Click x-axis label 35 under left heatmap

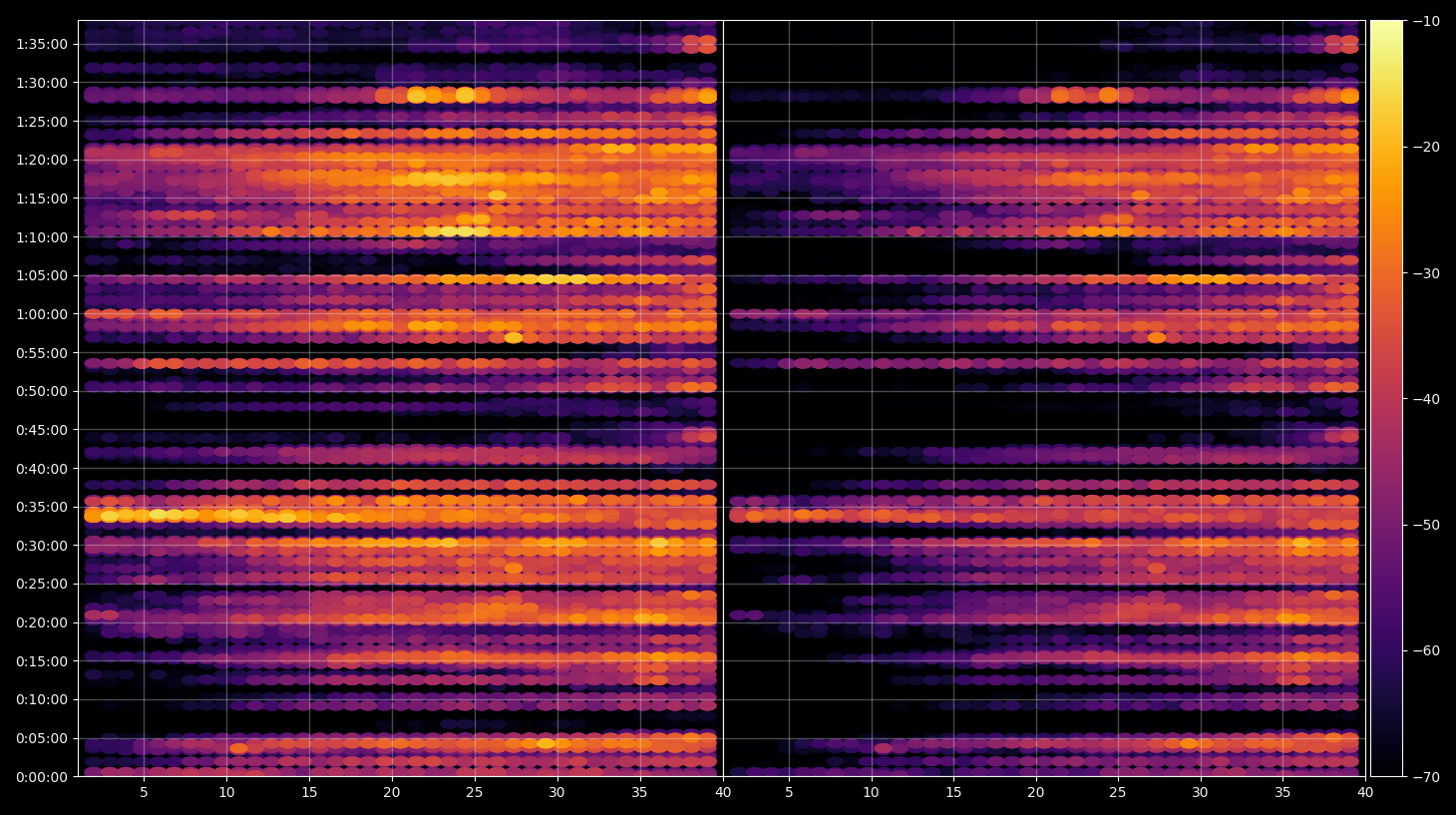tap(639, 793)
